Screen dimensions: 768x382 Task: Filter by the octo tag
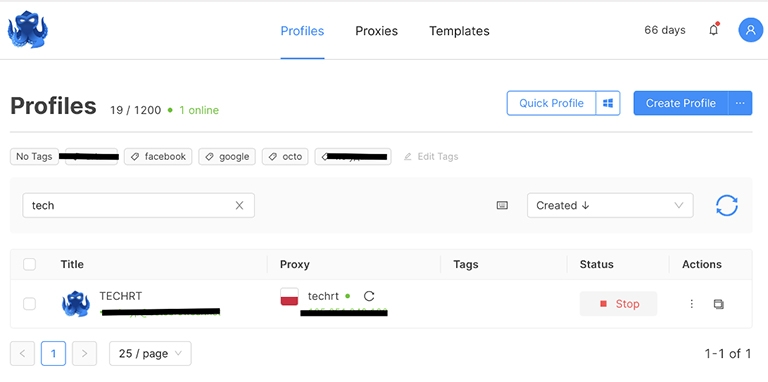point(285,157)
